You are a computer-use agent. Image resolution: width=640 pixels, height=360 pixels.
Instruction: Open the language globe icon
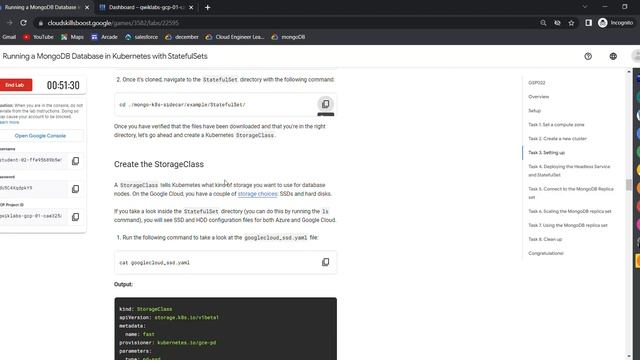(x=613, y=56)
